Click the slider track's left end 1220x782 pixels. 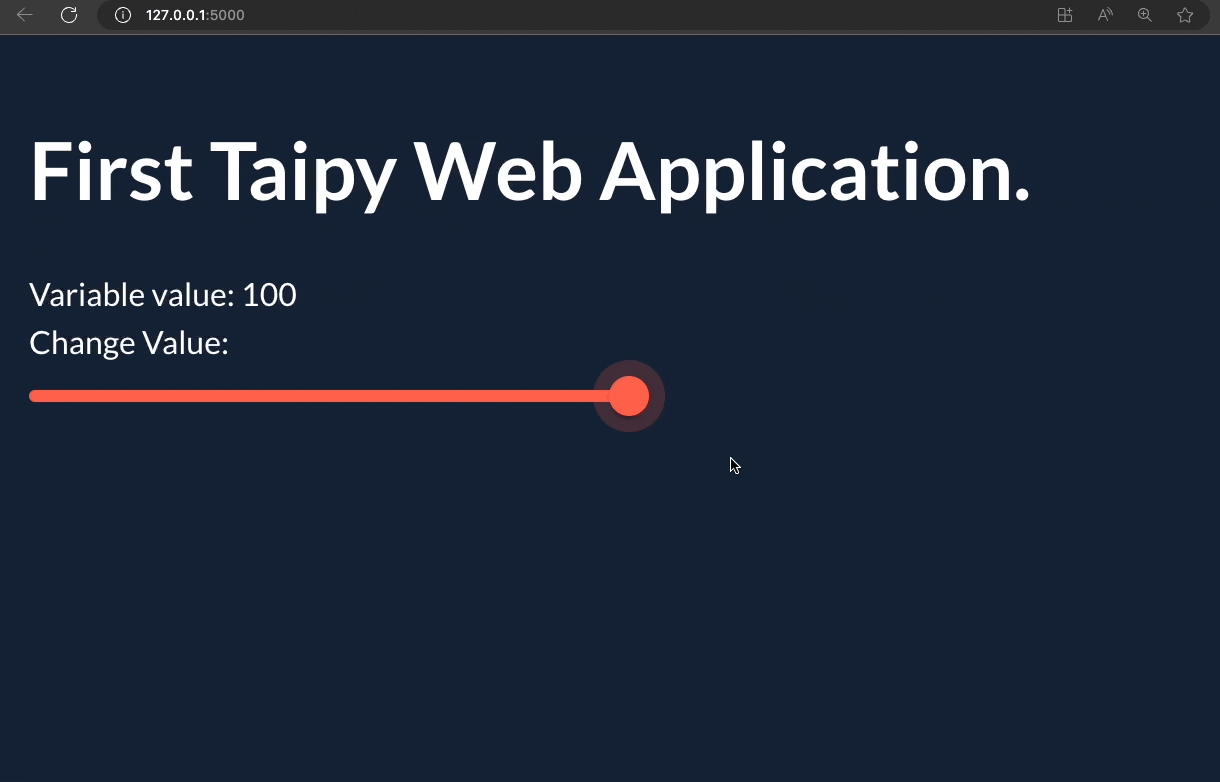coord(35,396)
